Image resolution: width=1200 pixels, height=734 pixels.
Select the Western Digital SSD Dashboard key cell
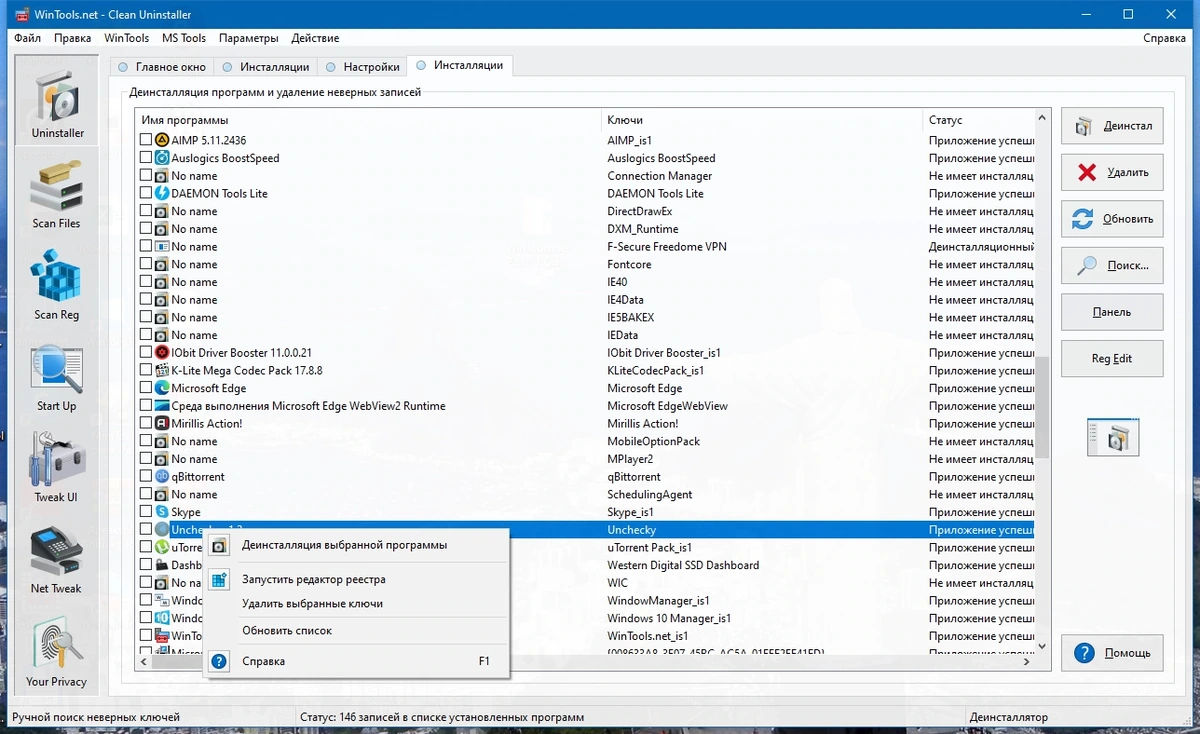tap(683, 565)
